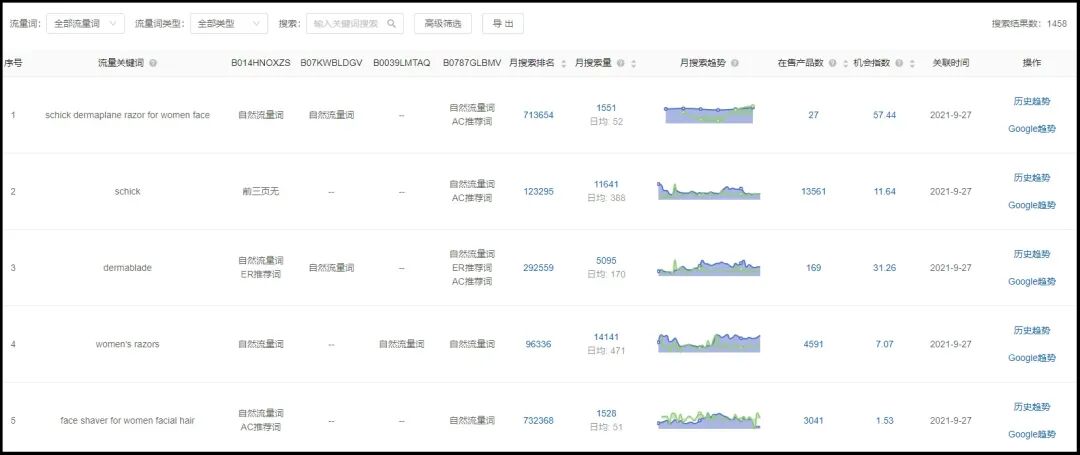
Task: Click trend chart for face shaver row
Action: tap(709, 420)
